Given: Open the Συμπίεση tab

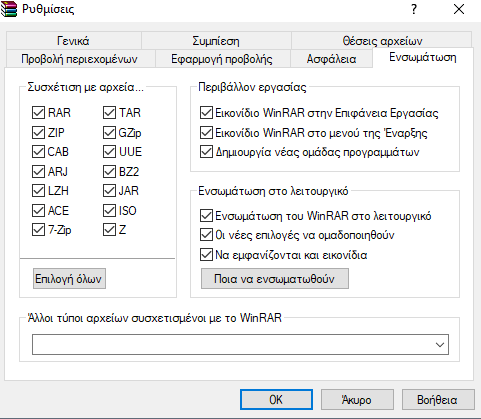Looking at the screenshot, I should [x=216, y=41].
